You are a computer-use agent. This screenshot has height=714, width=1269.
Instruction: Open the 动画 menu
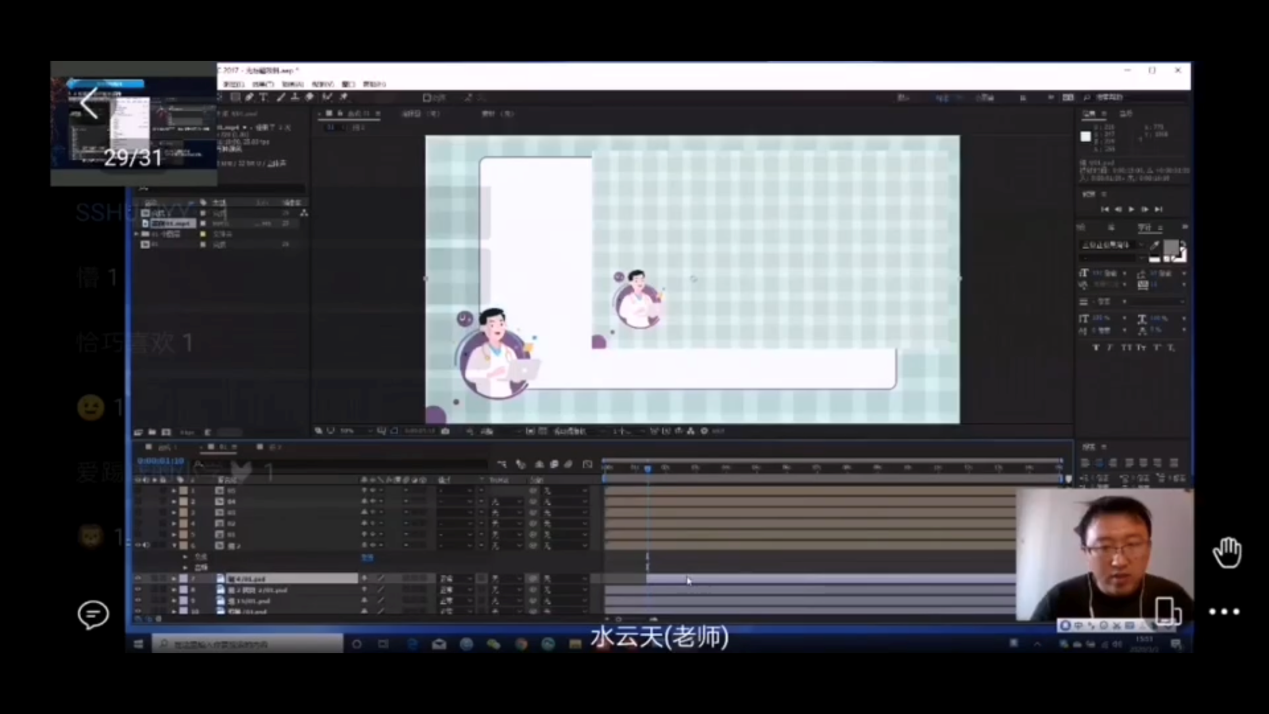point(292,85)
